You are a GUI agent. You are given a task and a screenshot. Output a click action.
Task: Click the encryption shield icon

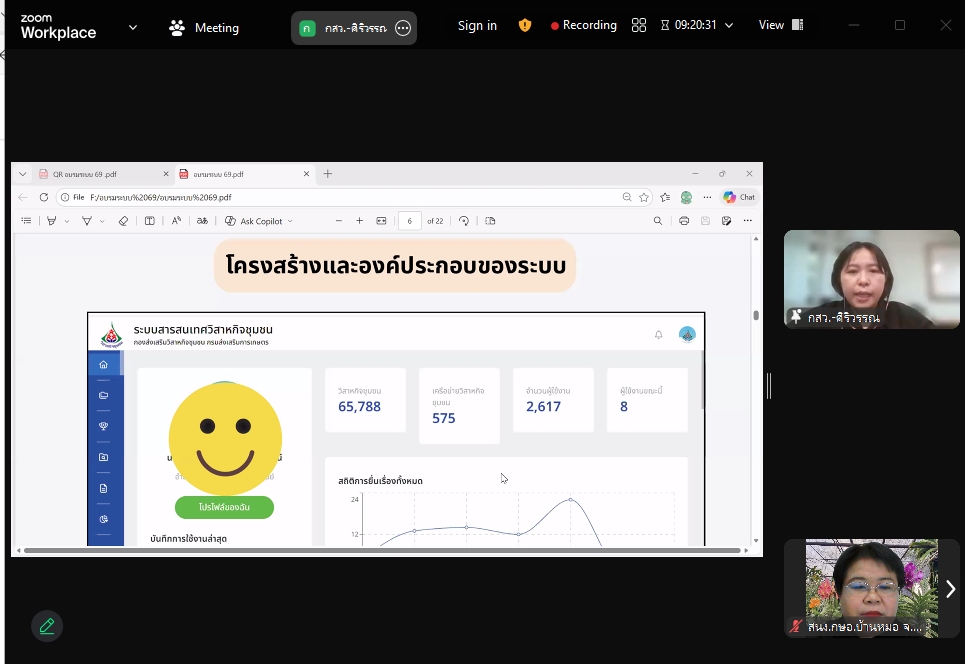tap(525, 26)
